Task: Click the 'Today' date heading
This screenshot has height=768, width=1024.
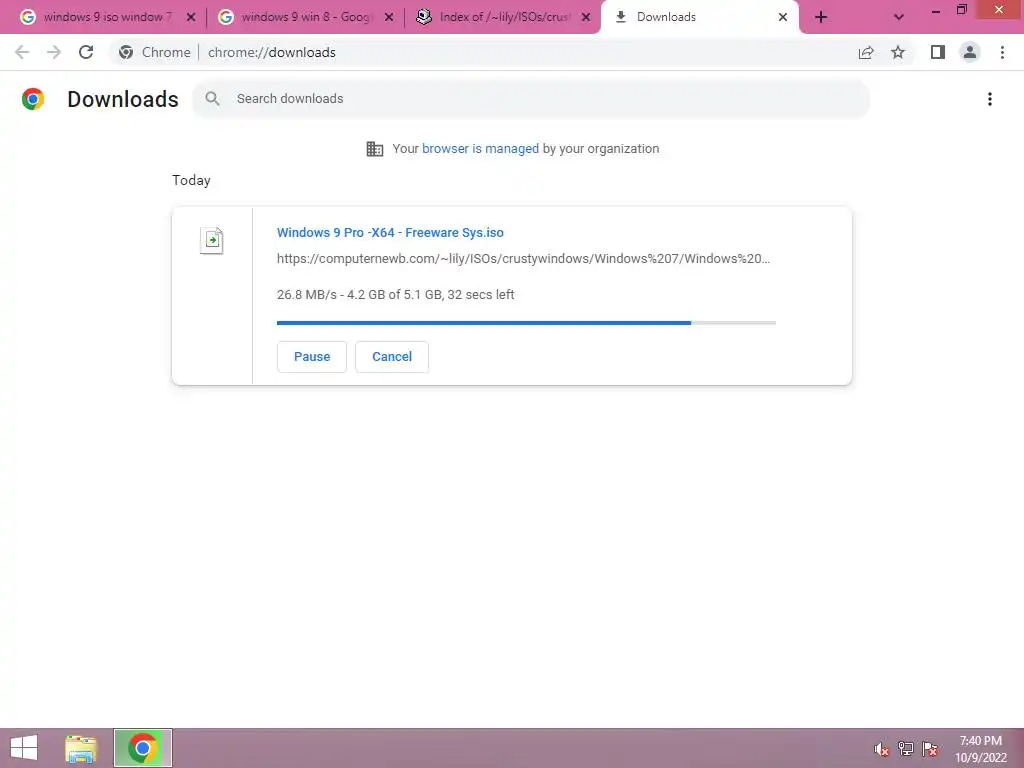Action: [191, 180]
